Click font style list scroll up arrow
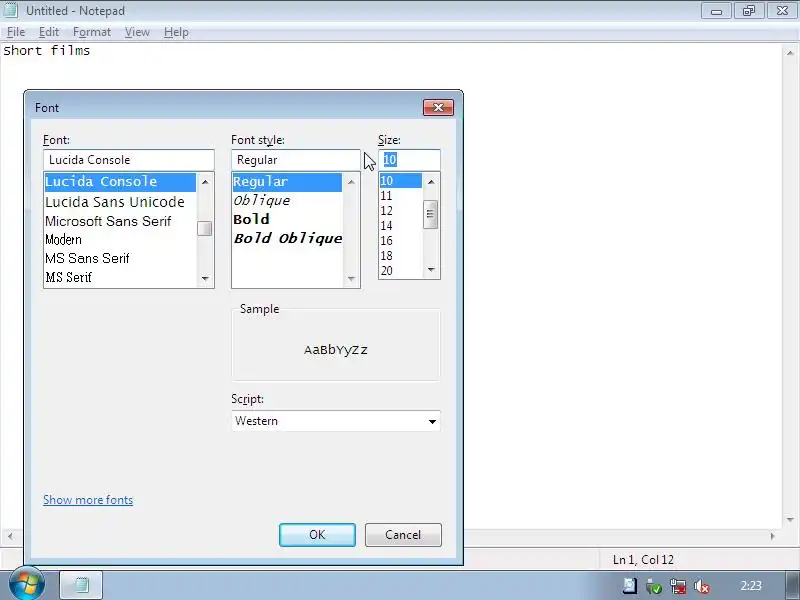Screen dimensions: 800x600 pyautogui.click(x=351, y=182)
